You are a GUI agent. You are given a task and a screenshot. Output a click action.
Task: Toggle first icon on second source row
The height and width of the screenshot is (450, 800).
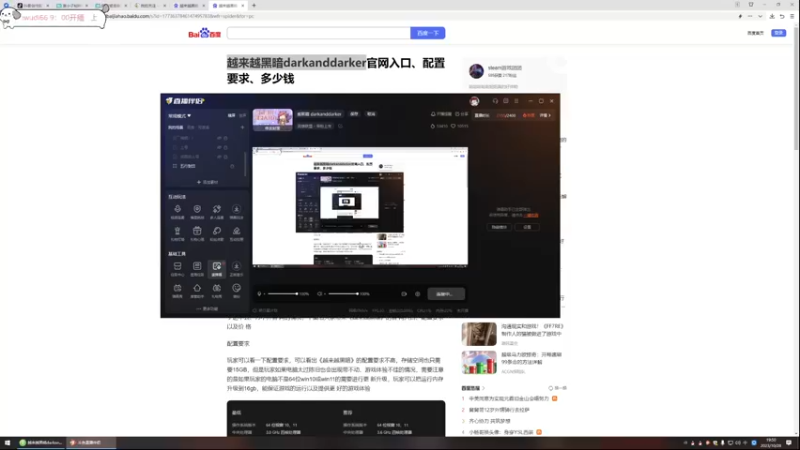[219, 147]
